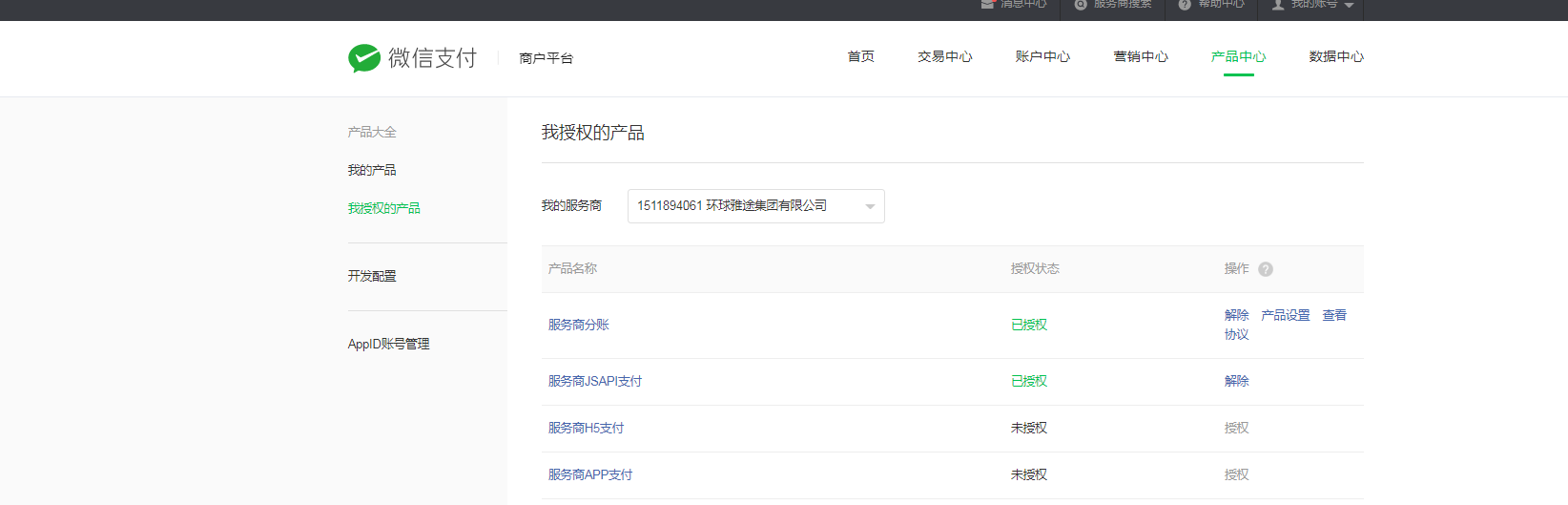Click 授权 for 服务商APP支付
The image size is (1568, 505).
click(1237, 474)
